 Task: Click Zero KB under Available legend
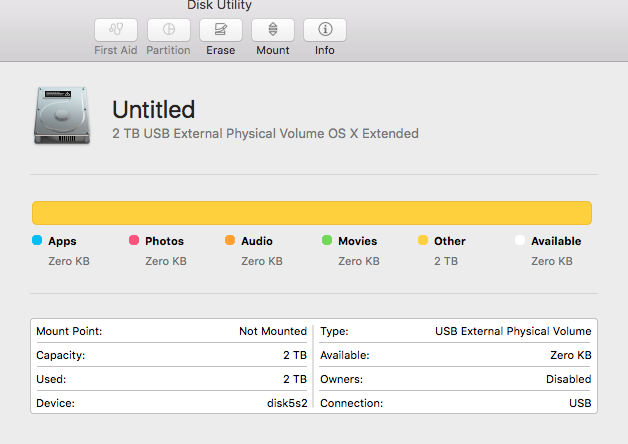pyautogui.click(x=552, y=261)
